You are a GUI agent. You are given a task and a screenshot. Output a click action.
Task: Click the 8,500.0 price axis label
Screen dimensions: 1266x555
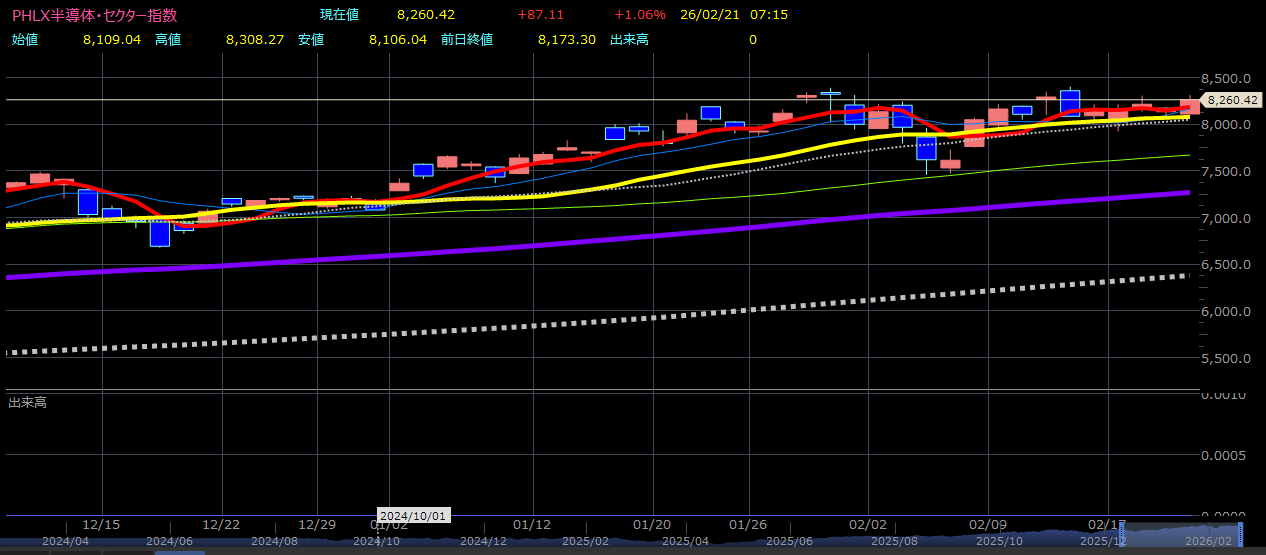[1224, 78]
